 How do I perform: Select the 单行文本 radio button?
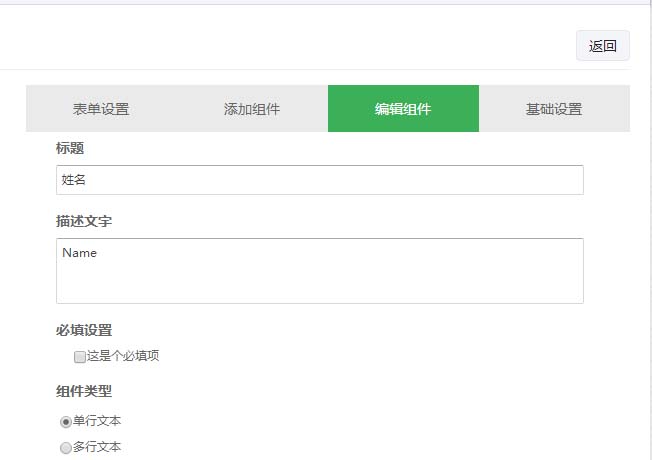click(66, 422)
